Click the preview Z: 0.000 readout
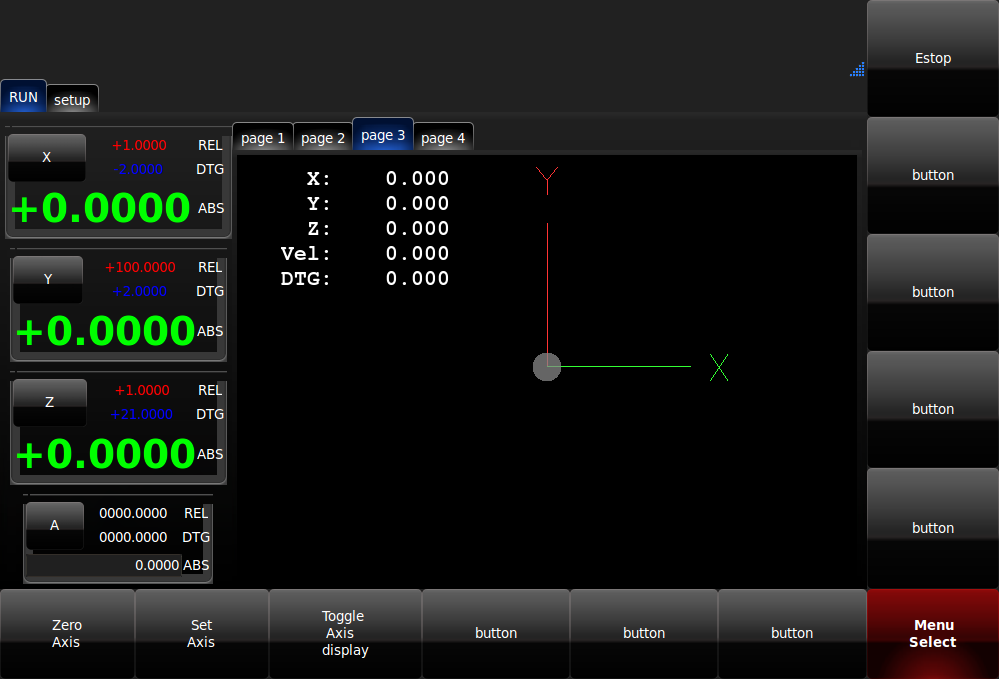Image resolution: width=999 pixels, height=679 pixels. (378, 228)
